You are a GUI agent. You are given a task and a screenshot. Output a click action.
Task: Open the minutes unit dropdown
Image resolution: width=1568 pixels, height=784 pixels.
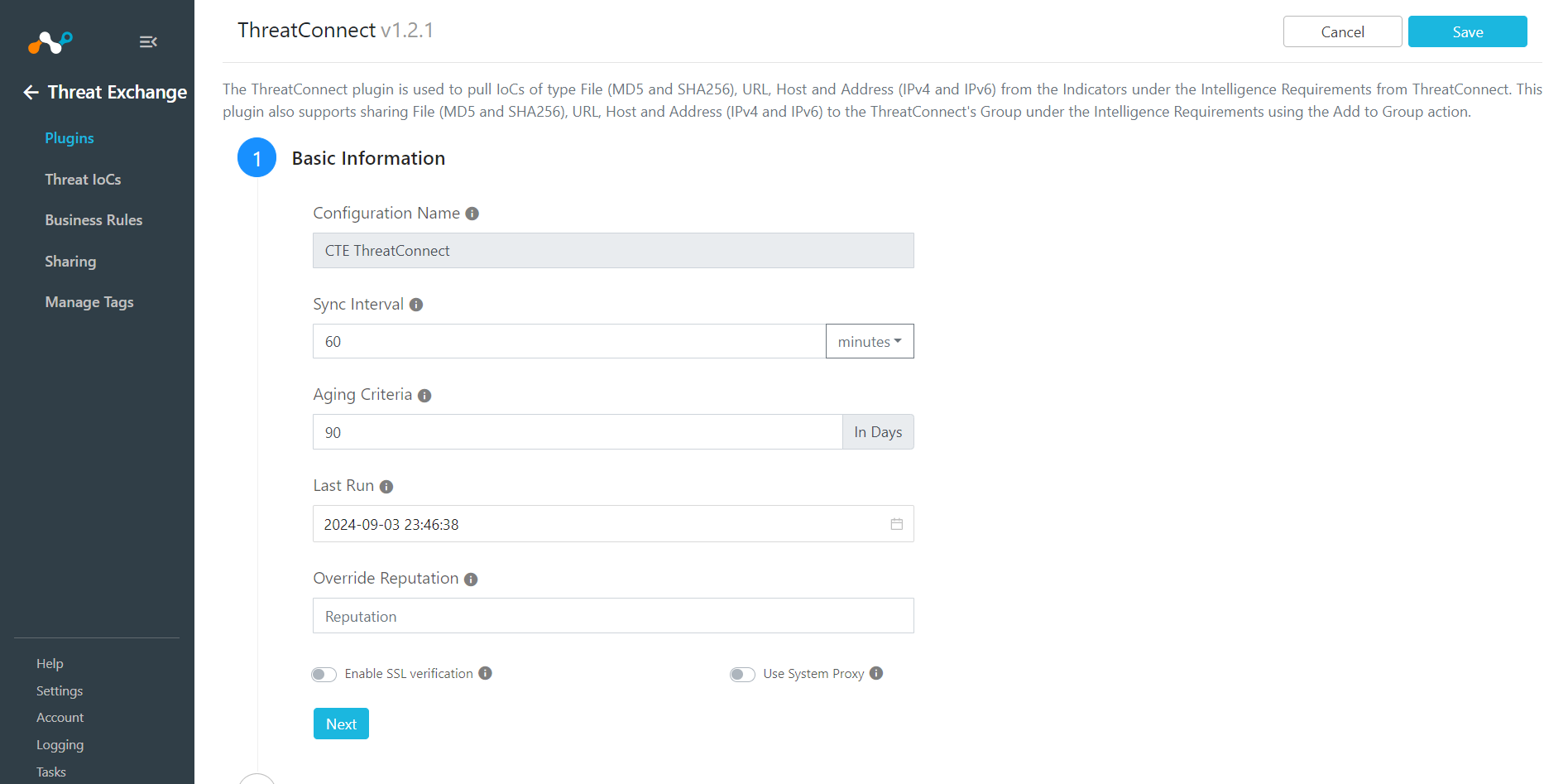pos(870,341)
